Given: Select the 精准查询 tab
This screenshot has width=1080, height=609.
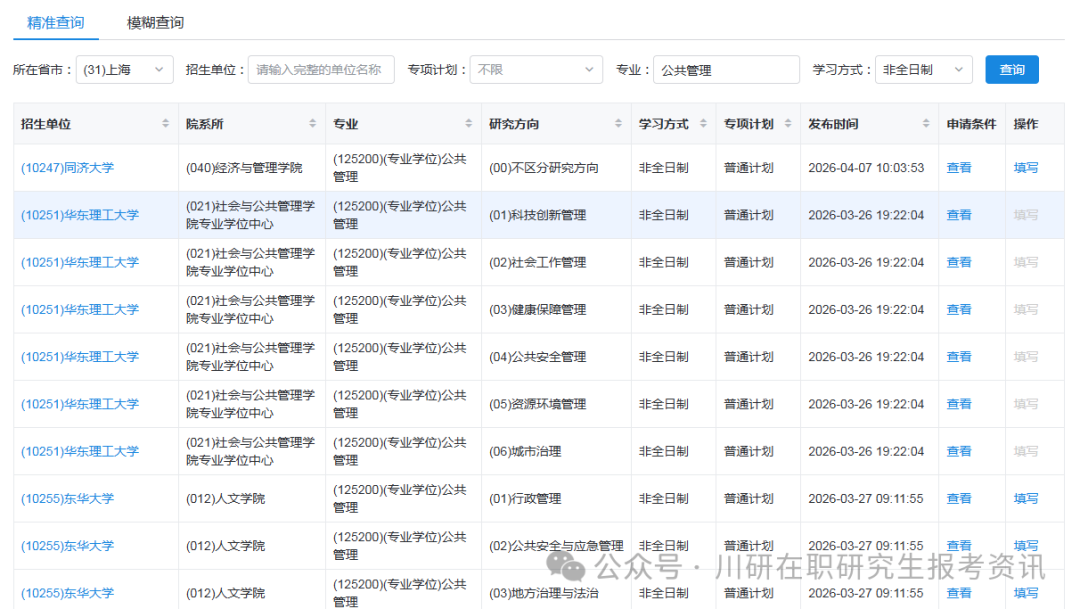Looking at the screenshot, I should pyautogui.click(x=55, y=21).
